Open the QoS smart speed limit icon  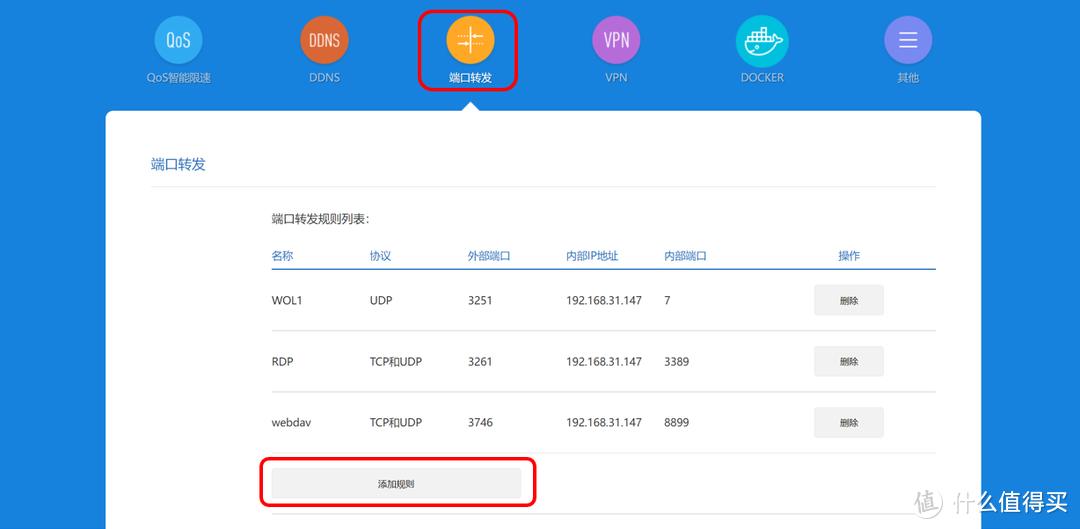178,40
